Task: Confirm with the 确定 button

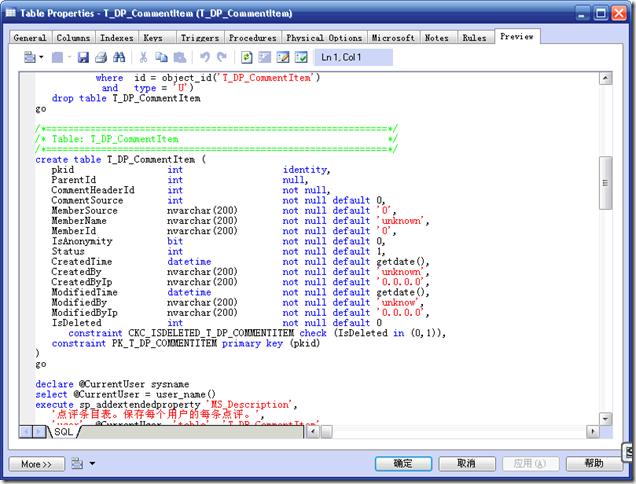Action: 403,464
